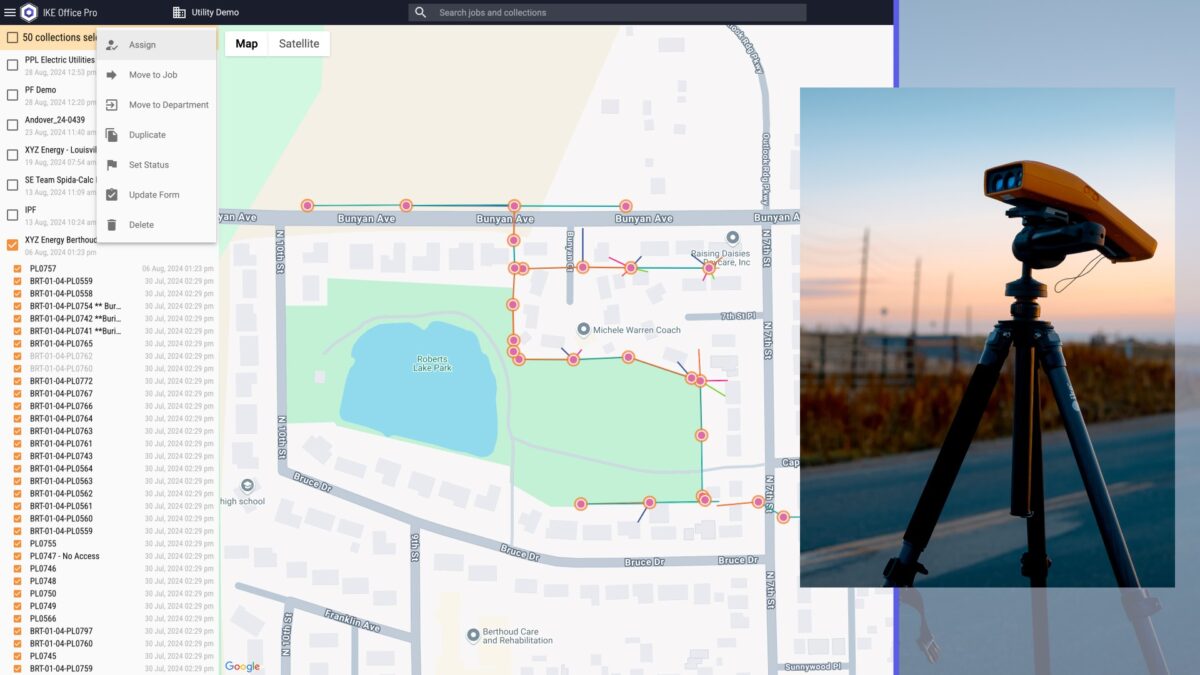Click the Set Status flag icon
The height and width of the screenshot is (675, 1200).
(111, 165)
